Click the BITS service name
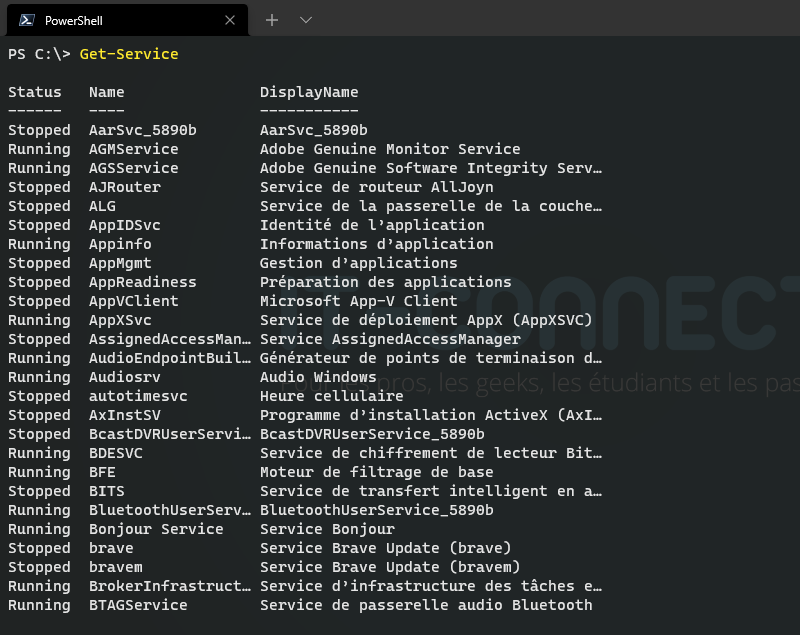800x635 pixels. tap(107, 491)
